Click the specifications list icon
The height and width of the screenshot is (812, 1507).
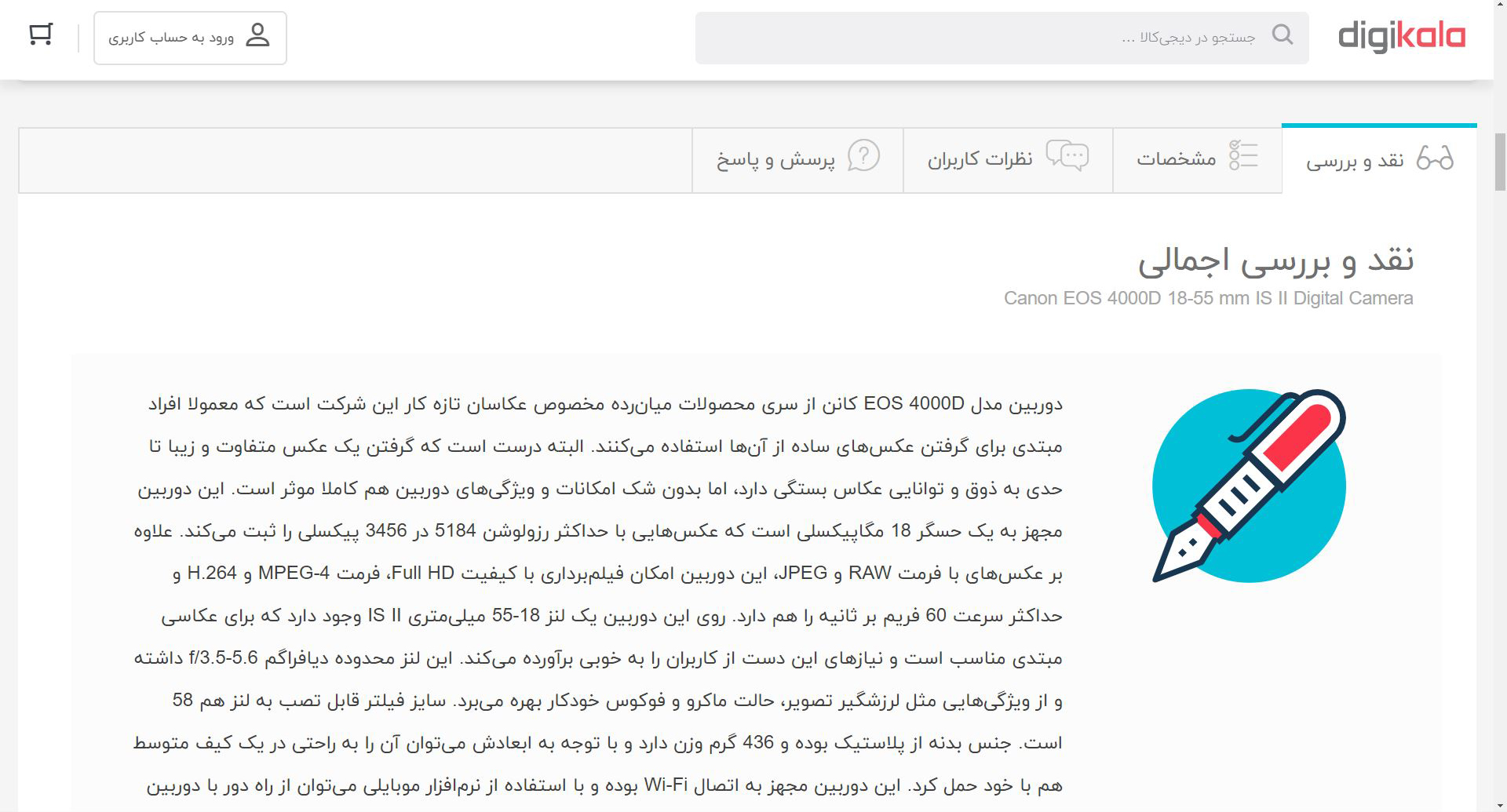(x=1243, y=156)
